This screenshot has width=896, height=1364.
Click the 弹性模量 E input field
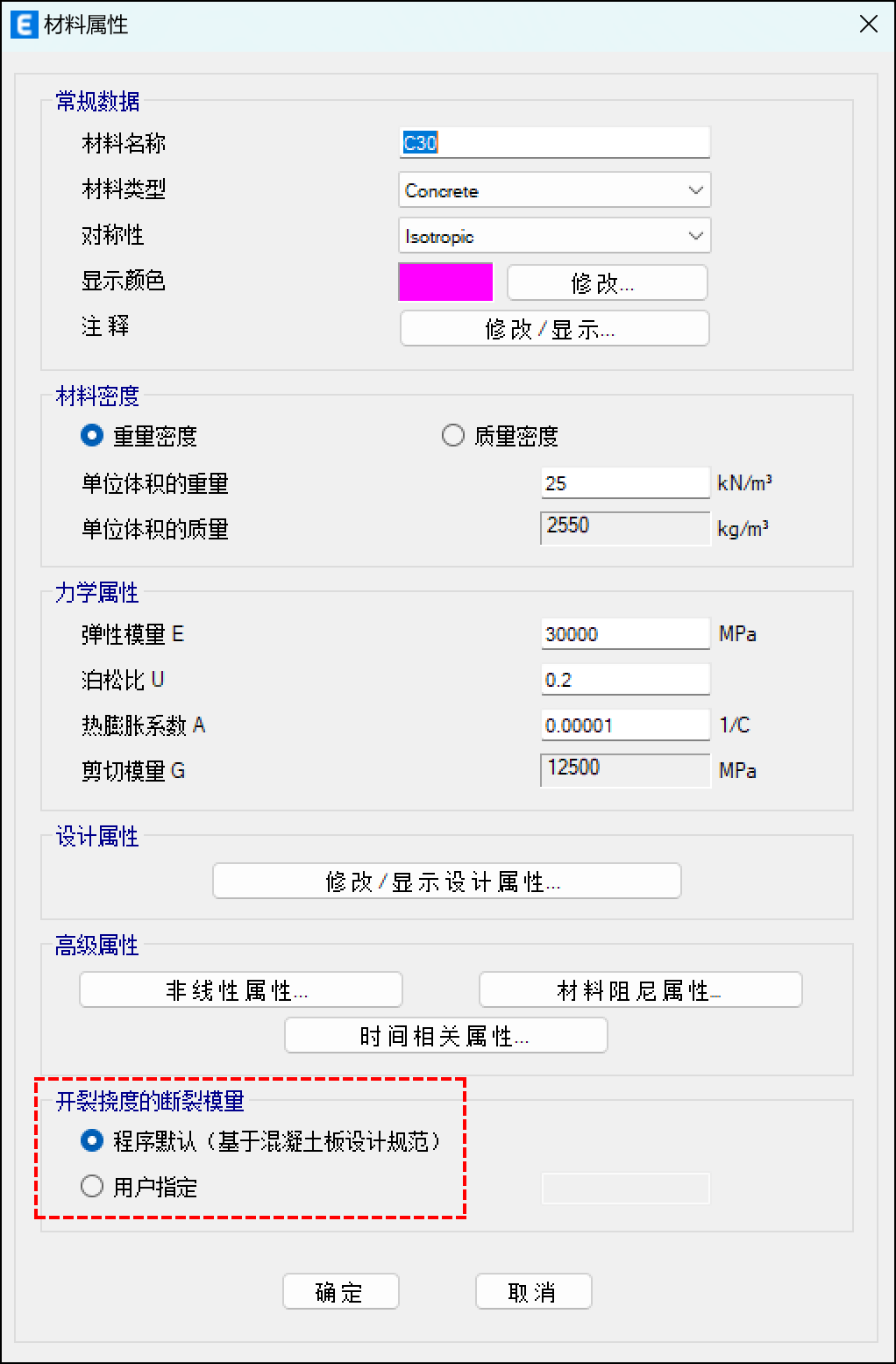tap(624, 634)
